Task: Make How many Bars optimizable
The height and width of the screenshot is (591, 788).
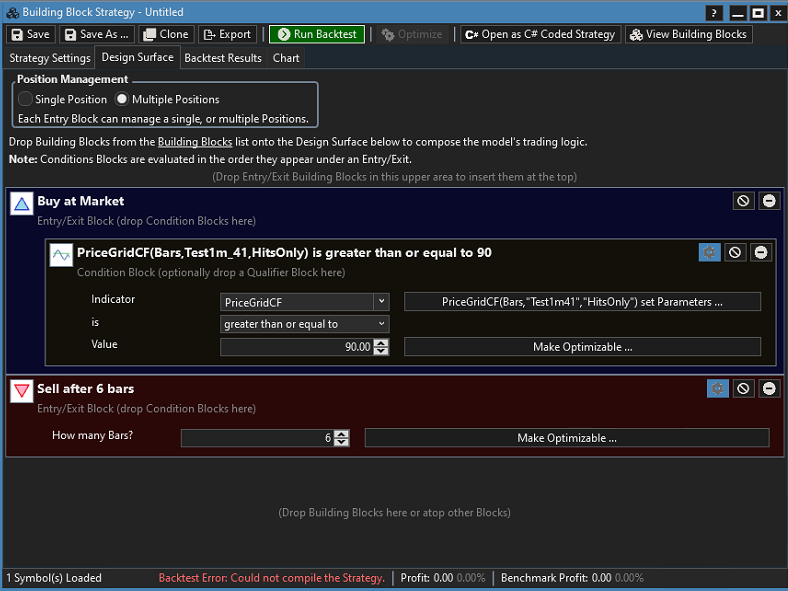Action: (x=567, y=438)
